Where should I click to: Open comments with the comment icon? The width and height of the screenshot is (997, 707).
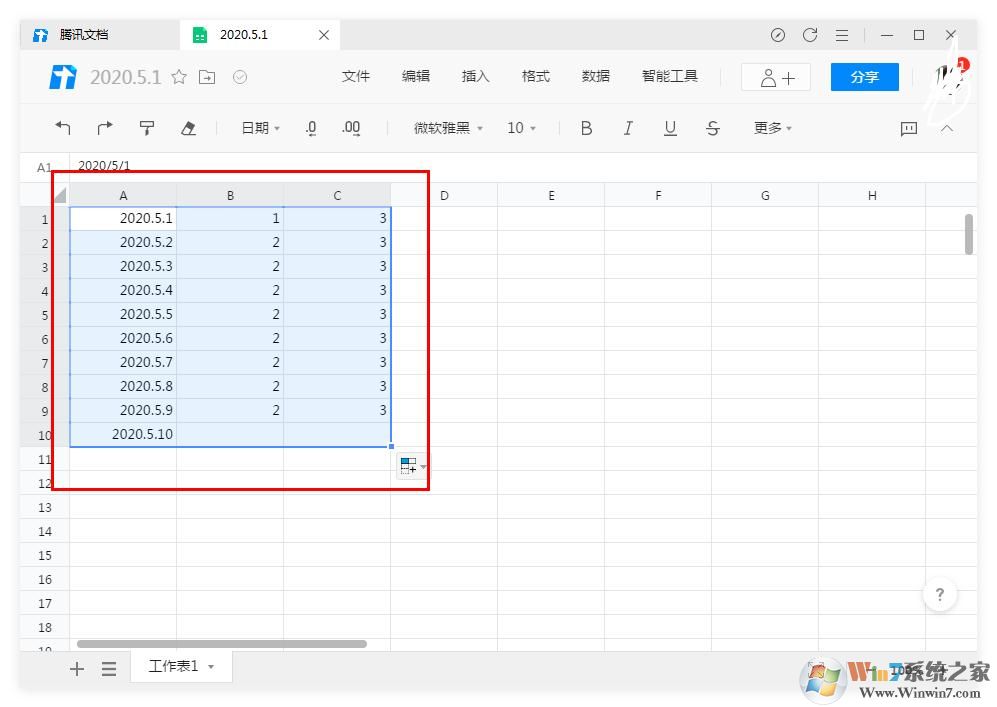click(x=907, y=128)
